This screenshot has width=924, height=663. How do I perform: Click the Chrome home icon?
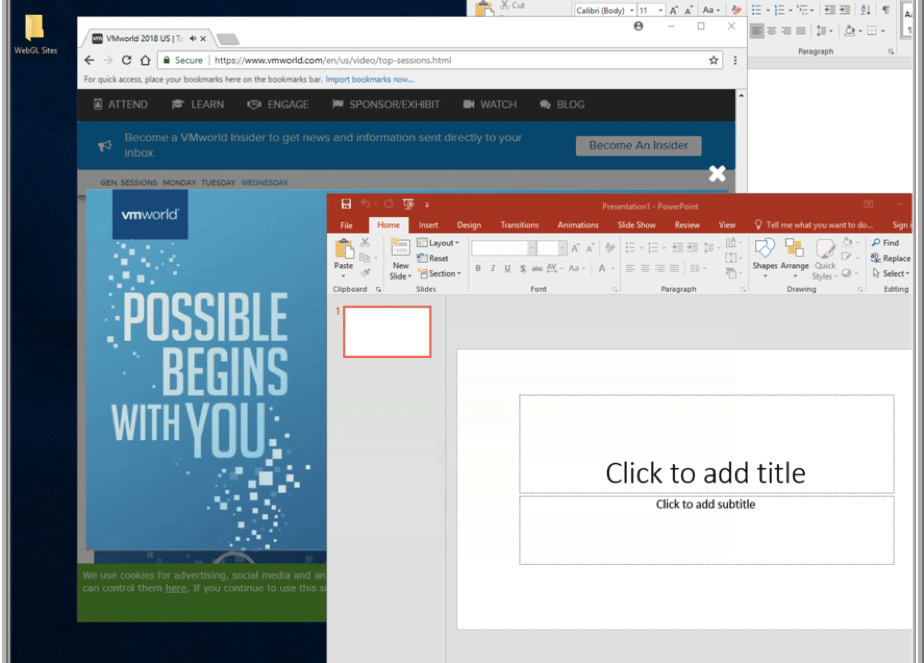tap(145, 60)
